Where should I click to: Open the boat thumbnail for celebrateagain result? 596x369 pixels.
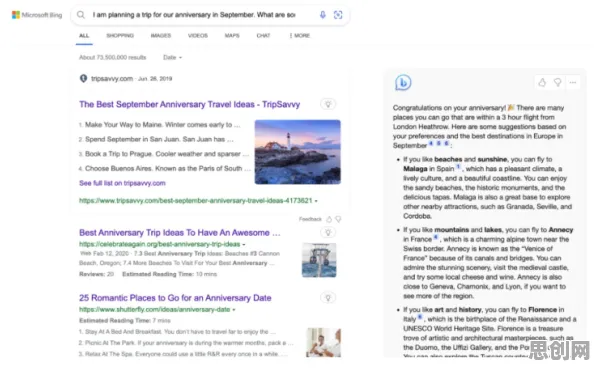[x=319, y=260]
